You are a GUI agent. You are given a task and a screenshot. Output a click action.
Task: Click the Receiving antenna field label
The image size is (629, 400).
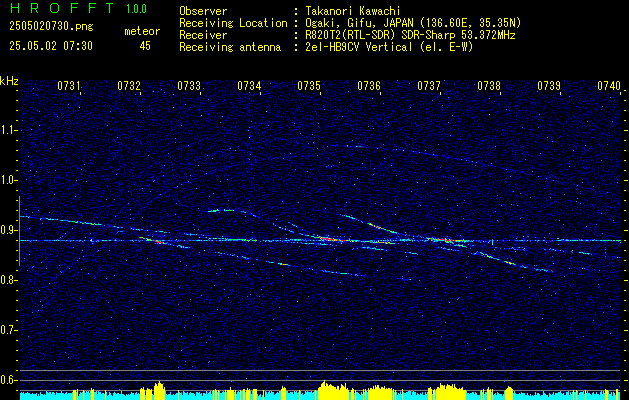click(x=230, y=47)
